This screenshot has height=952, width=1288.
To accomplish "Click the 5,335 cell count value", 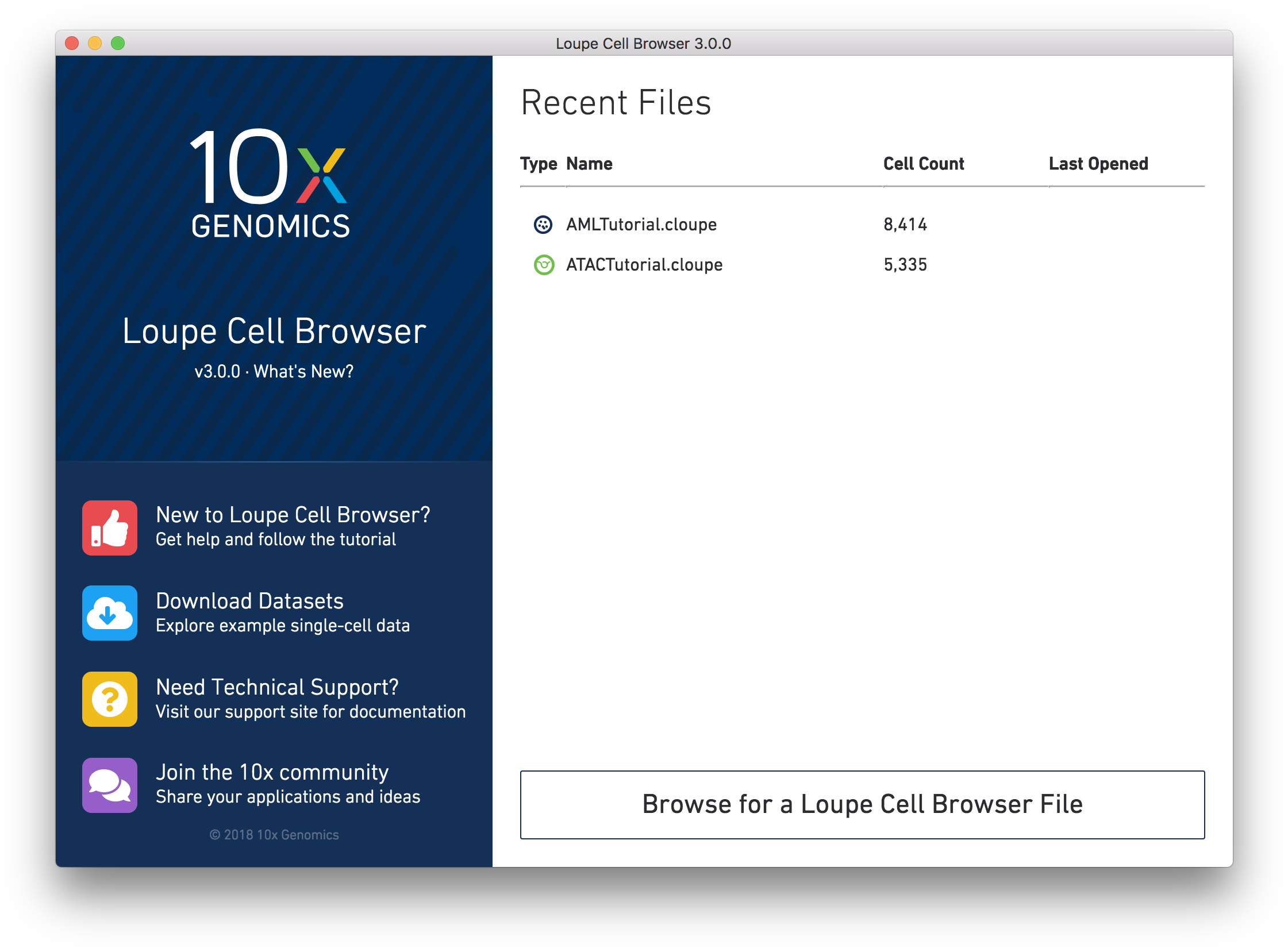I will point(905,264).
